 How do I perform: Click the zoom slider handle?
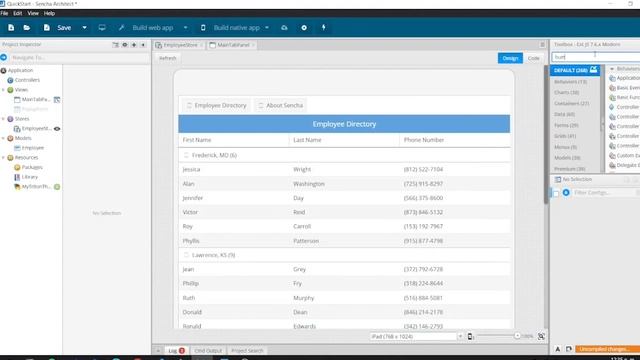point(517,336)
